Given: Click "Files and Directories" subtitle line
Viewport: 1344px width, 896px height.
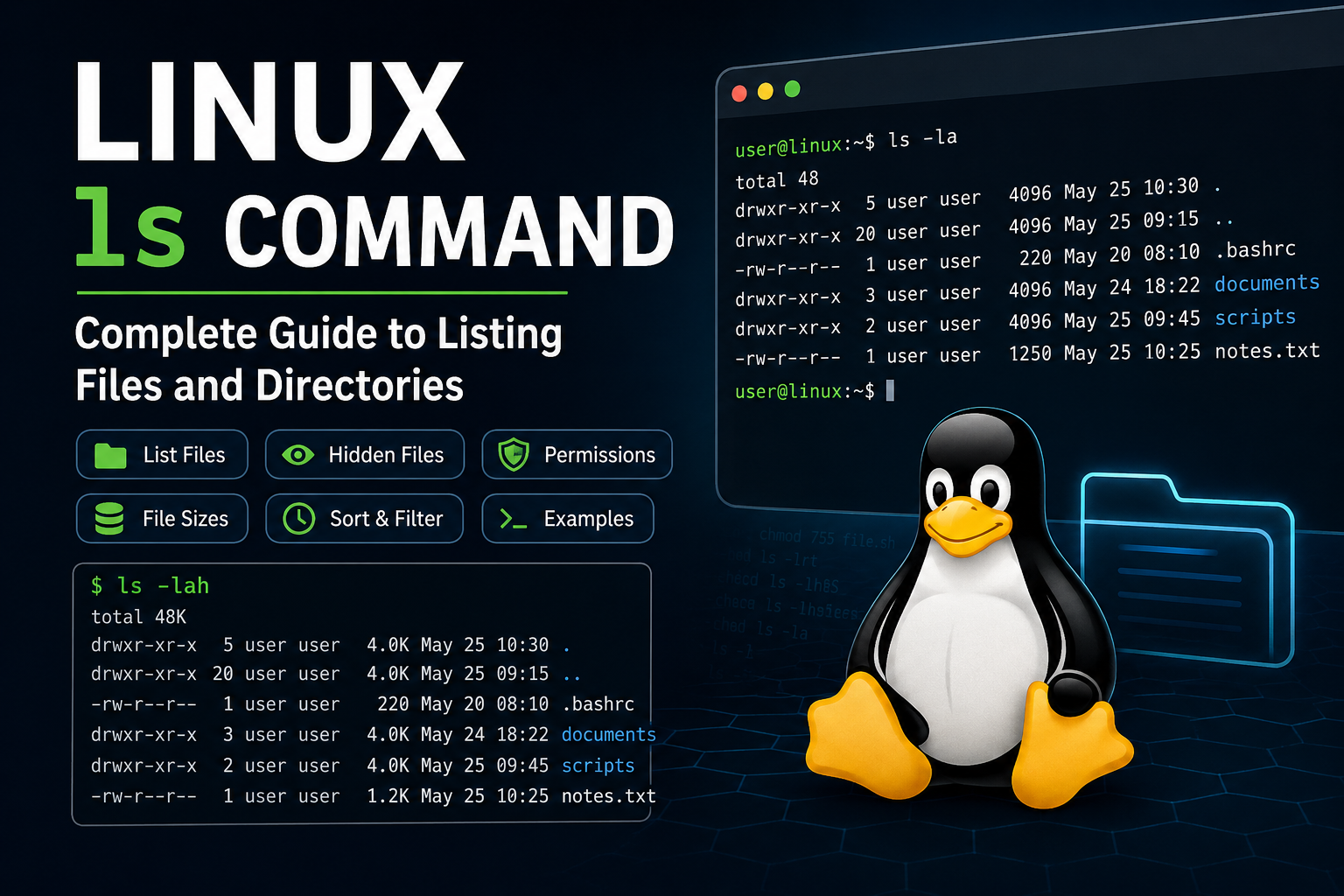Looking at the screenshot, I should point(269,386).
